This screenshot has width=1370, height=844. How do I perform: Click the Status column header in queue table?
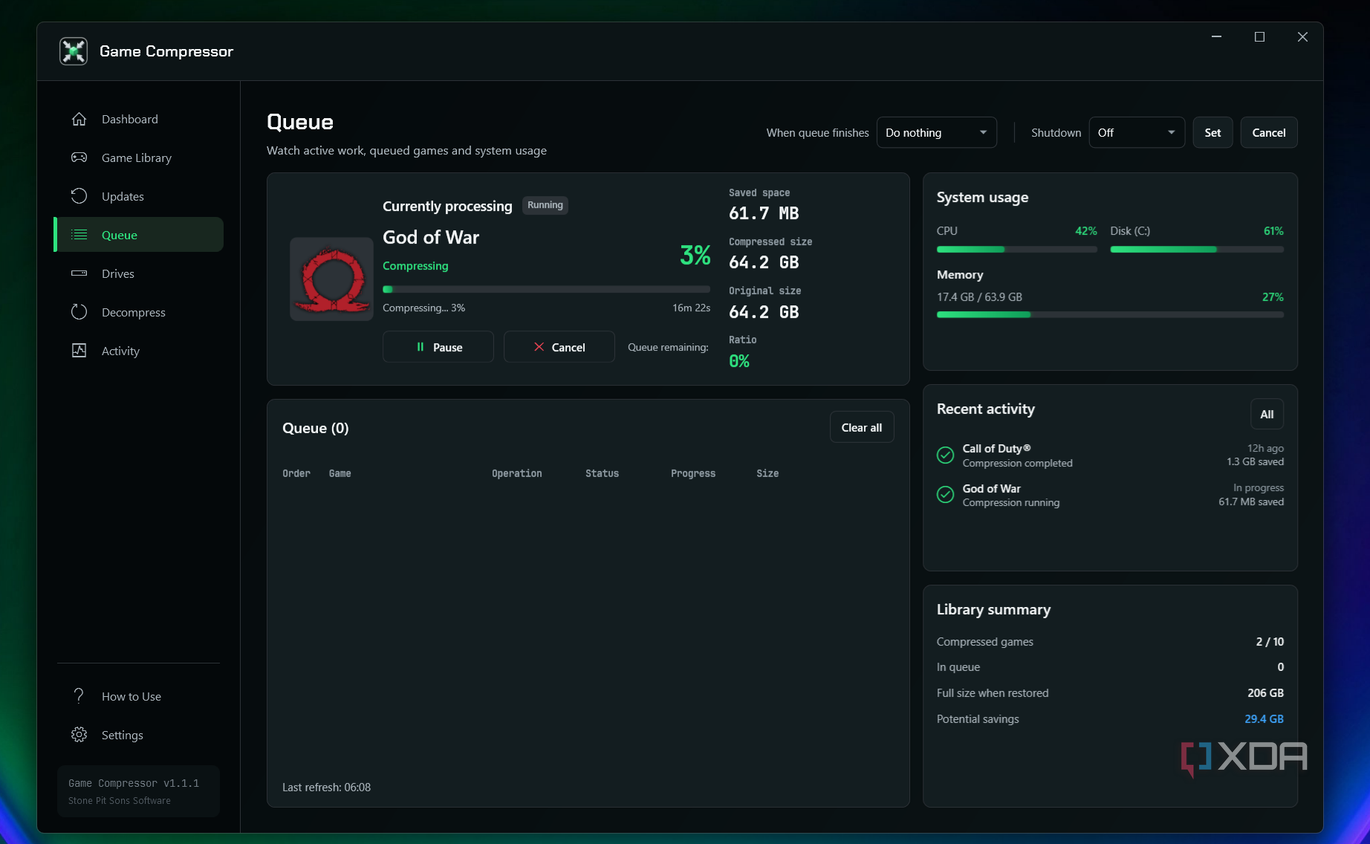602,473
